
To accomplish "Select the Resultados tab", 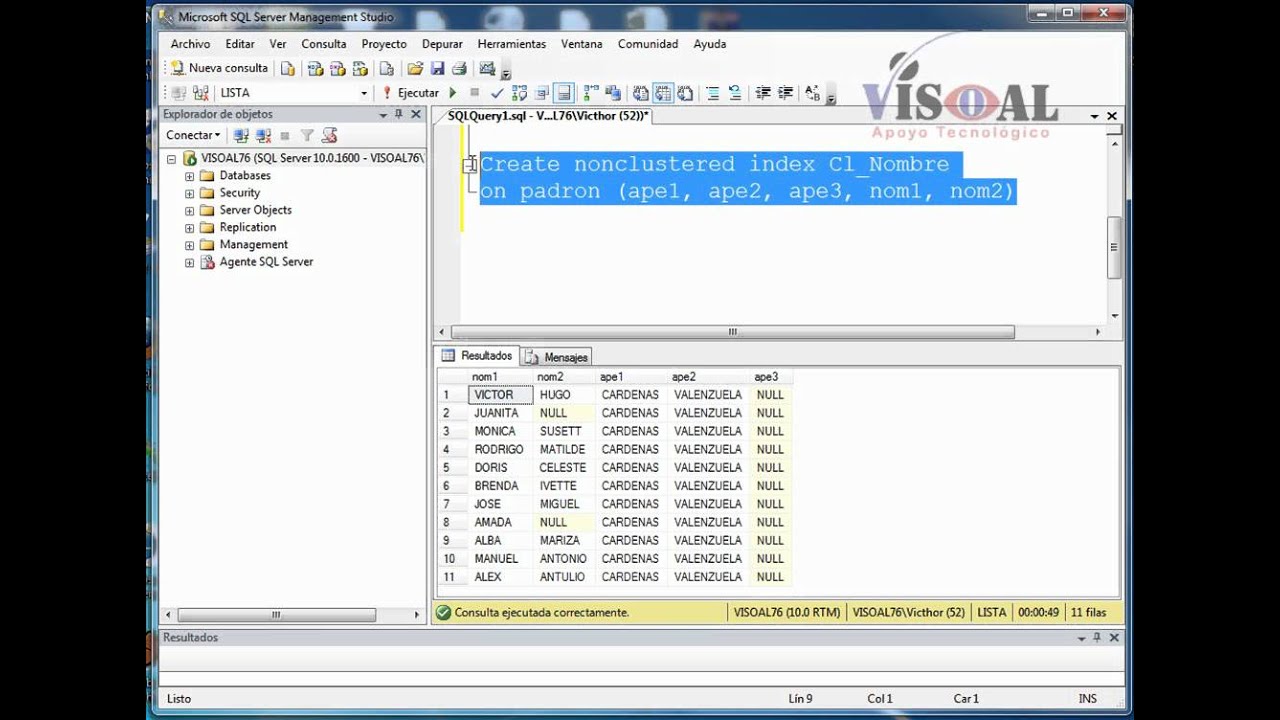I will click(478, 356).
